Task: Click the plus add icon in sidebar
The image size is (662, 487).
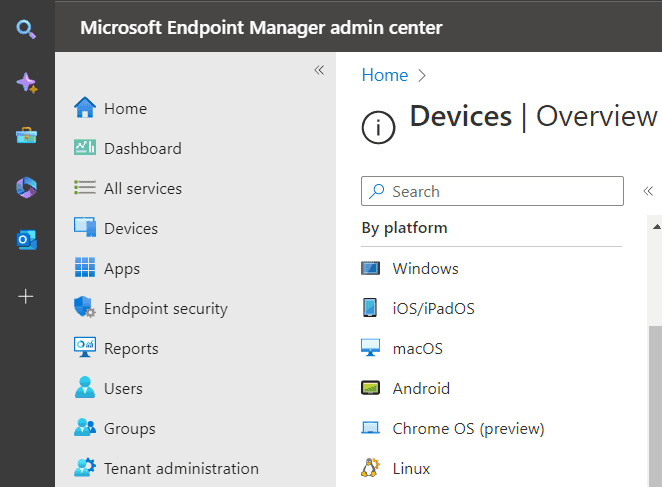Action: tap(26, 297)
